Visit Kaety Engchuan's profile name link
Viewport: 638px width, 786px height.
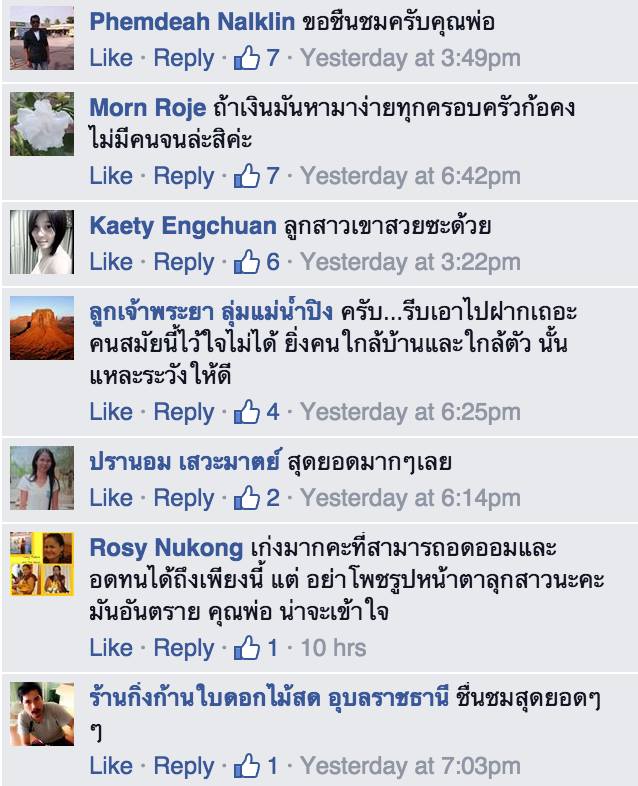click(183, 226)
